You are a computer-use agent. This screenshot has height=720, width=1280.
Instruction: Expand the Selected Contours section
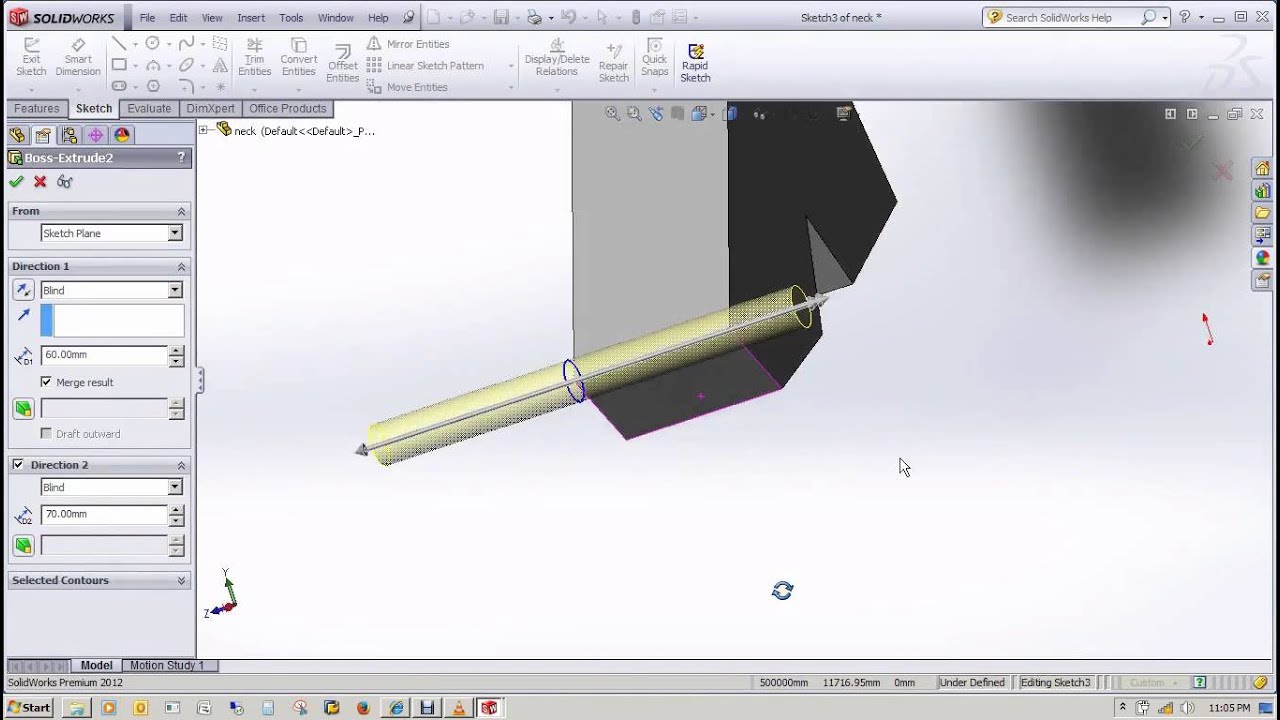[181, 580]
